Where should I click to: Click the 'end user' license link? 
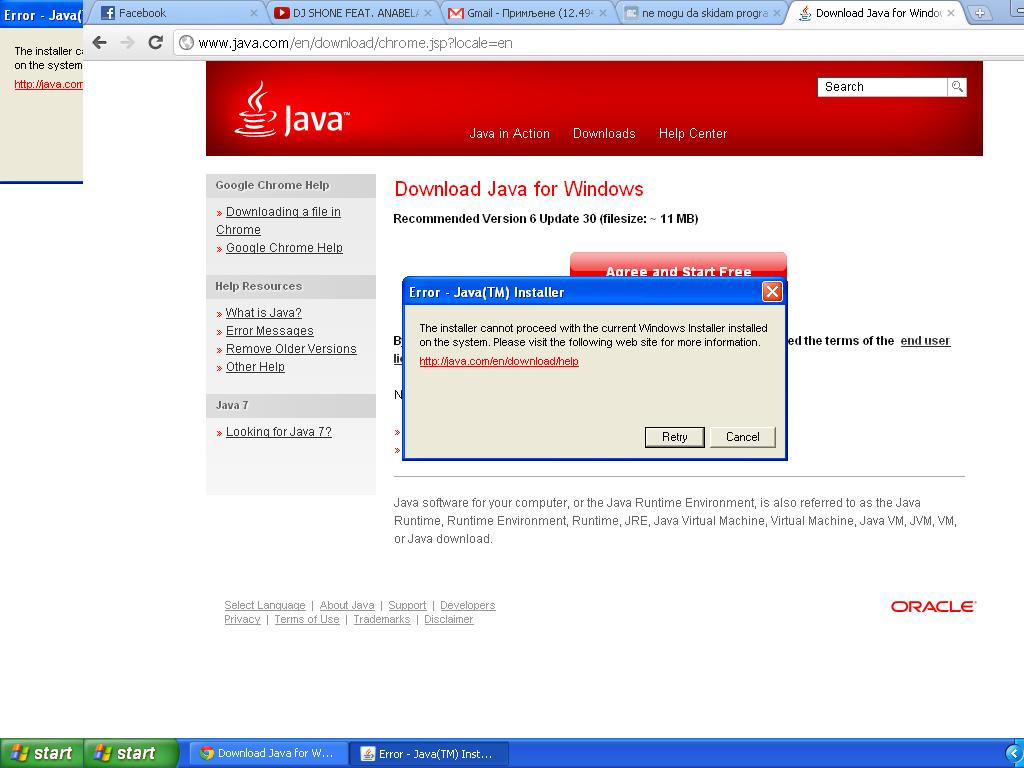click(x=925, y=341)
